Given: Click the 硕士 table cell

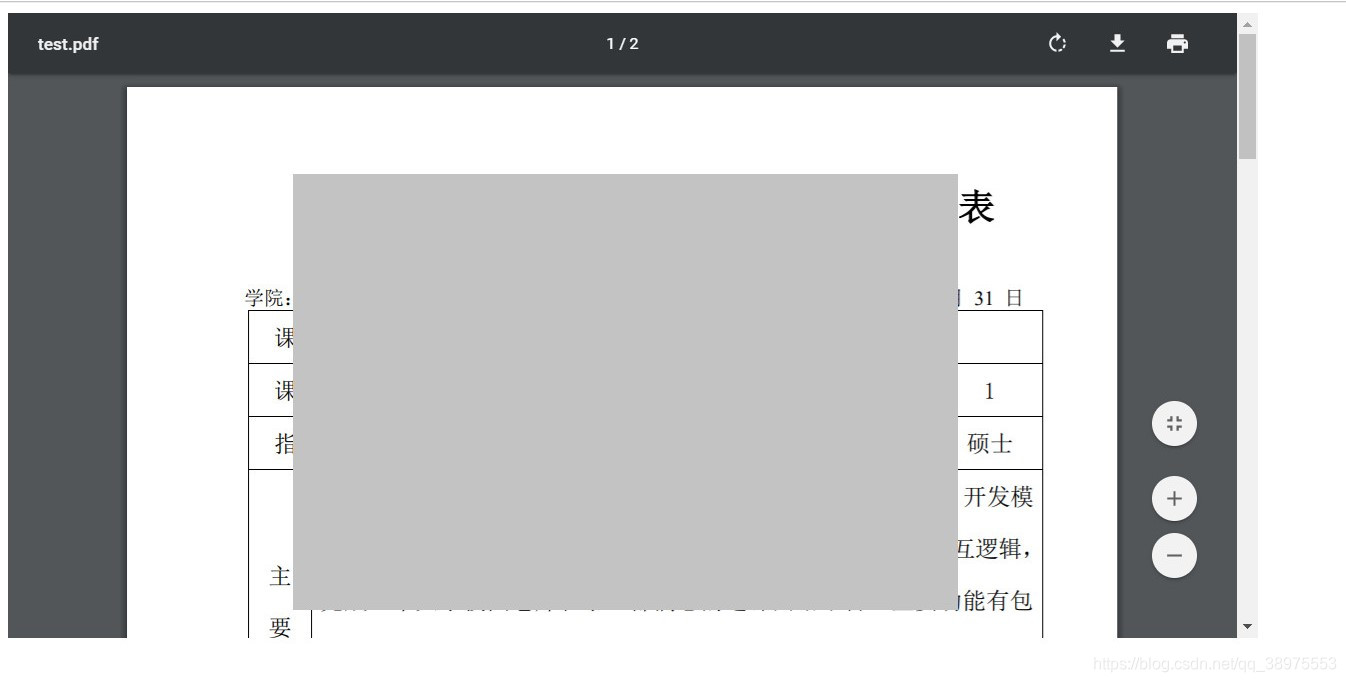Looking at the screenshot, I should (x=990, y=443).
